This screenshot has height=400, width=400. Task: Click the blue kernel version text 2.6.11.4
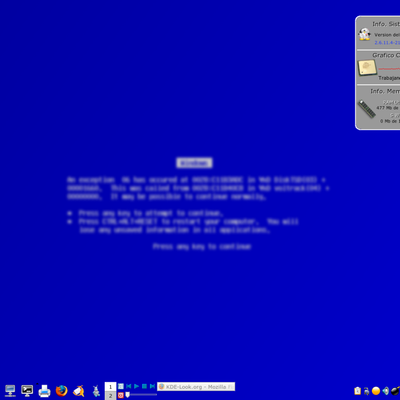(x=387, y=43)
